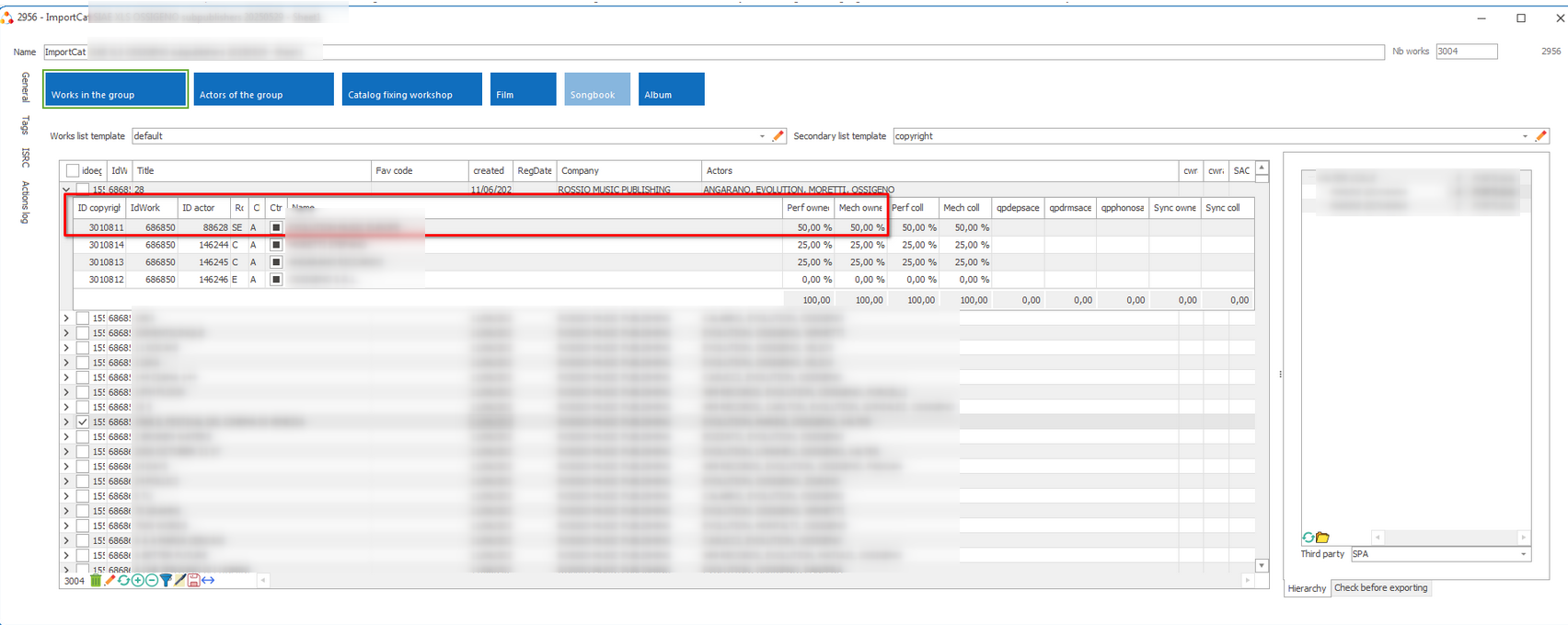Click into the Nb works field
The width and height of the screenshot is (1568, 625).
tap(1466, 52)
